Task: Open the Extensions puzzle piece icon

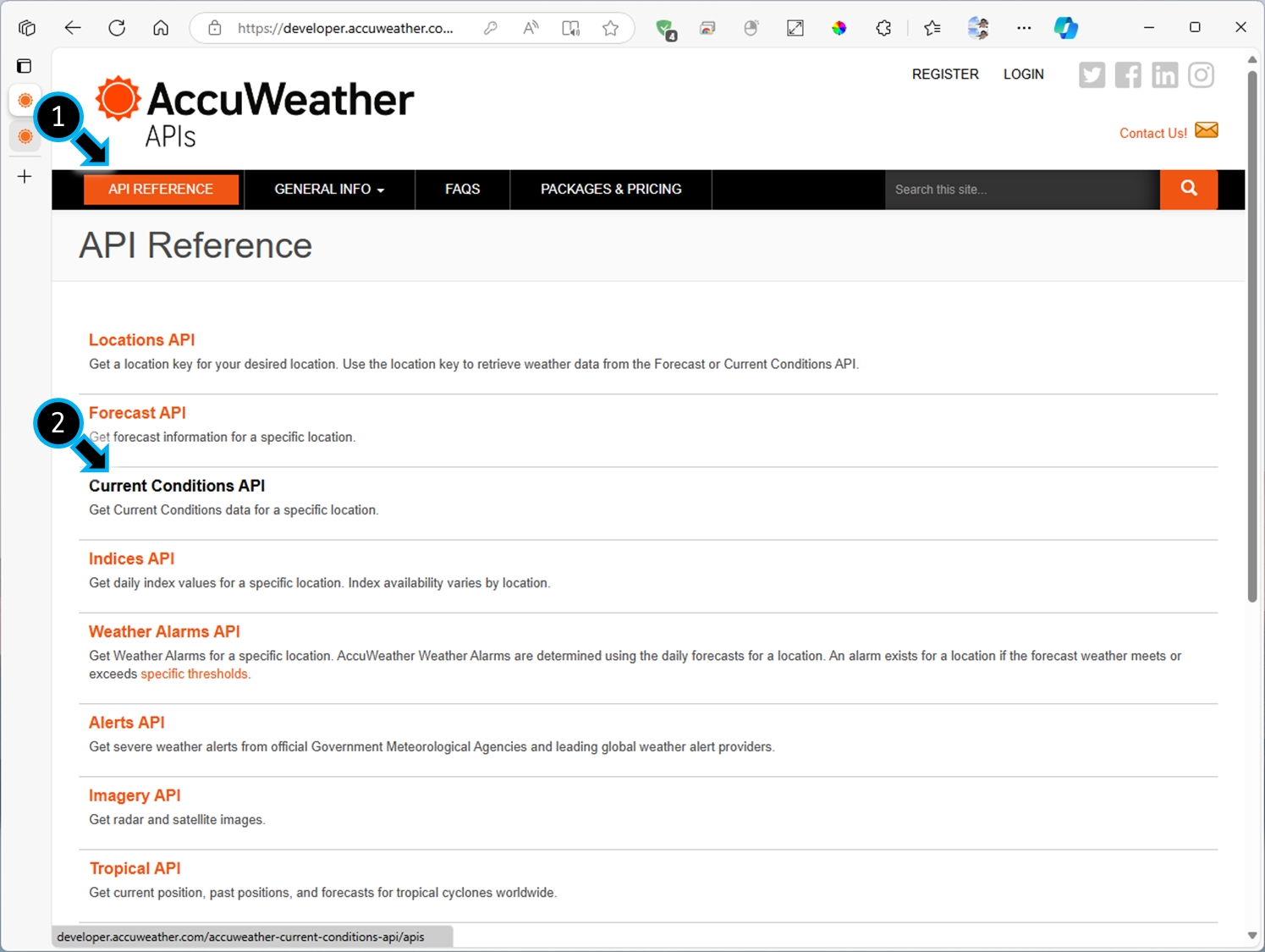Action: pos(883,28)
